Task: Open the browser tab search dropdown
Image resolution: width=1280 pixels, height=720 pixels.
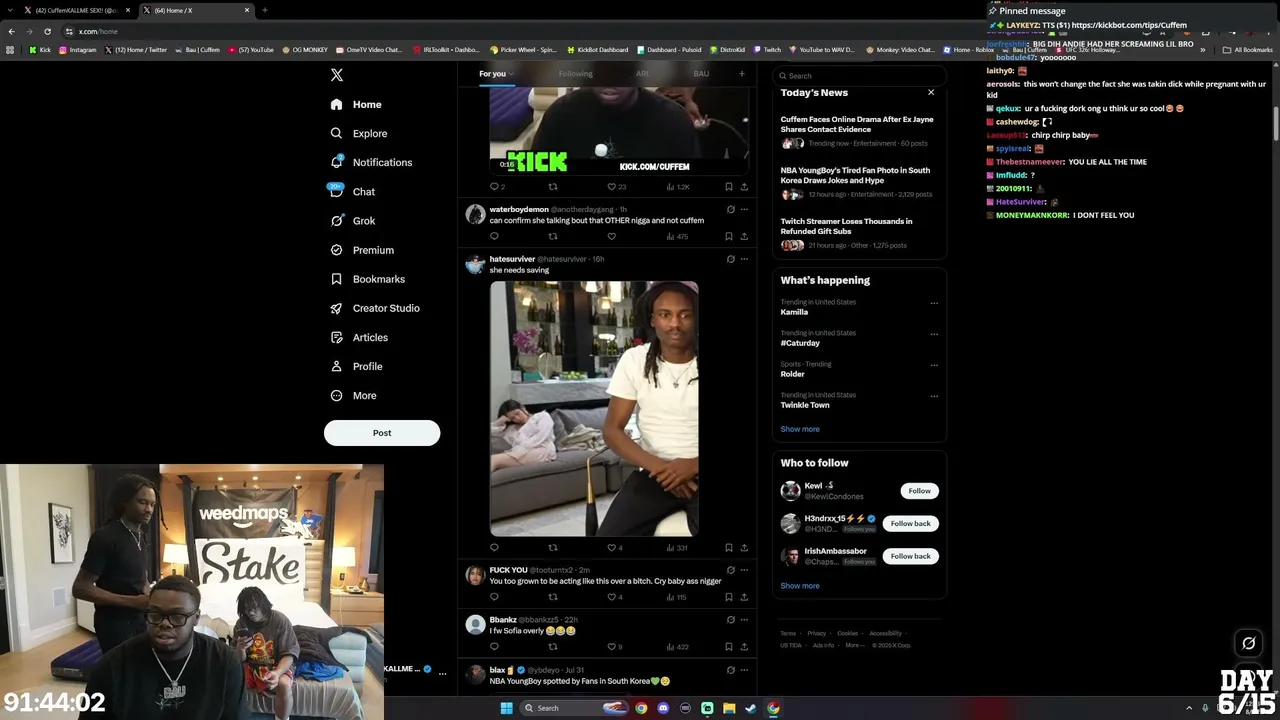Action: 10,10
